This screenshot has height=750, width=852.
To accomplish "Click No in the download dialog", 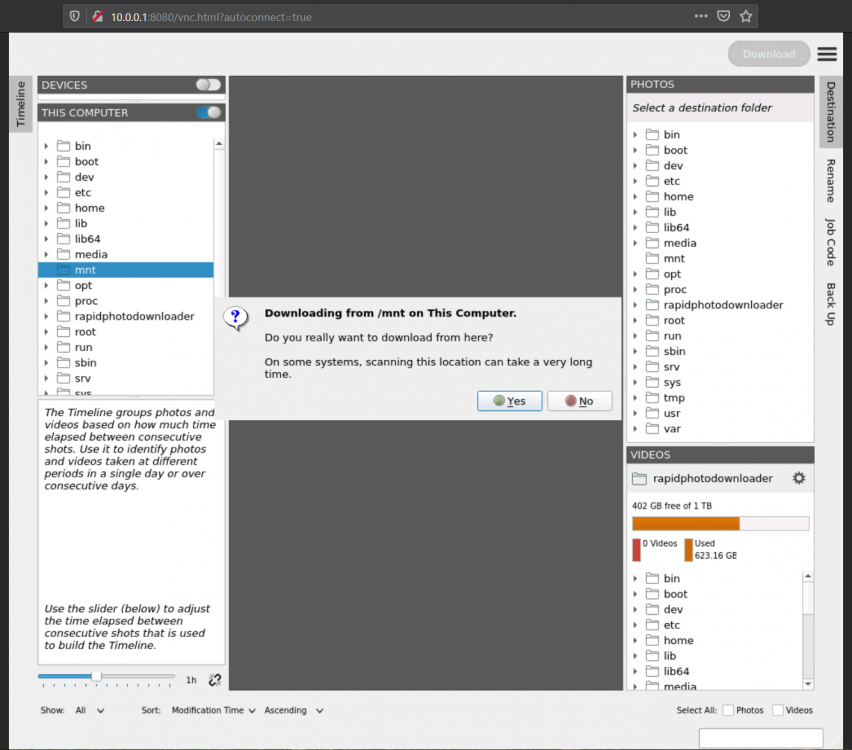I will coord(579,401).
